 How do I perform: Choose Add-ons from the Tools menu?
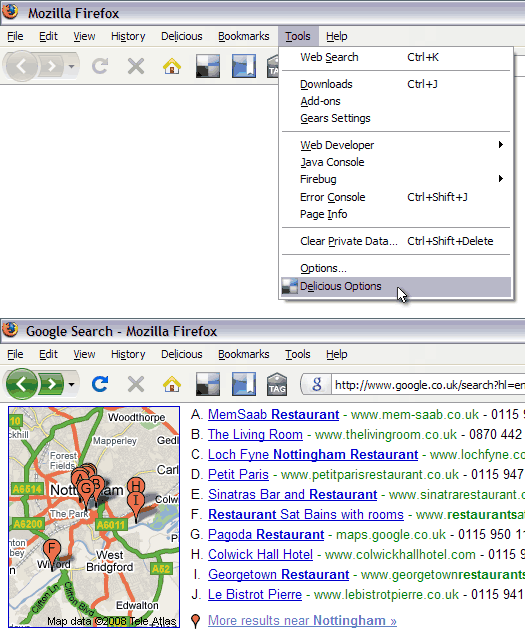396,101
